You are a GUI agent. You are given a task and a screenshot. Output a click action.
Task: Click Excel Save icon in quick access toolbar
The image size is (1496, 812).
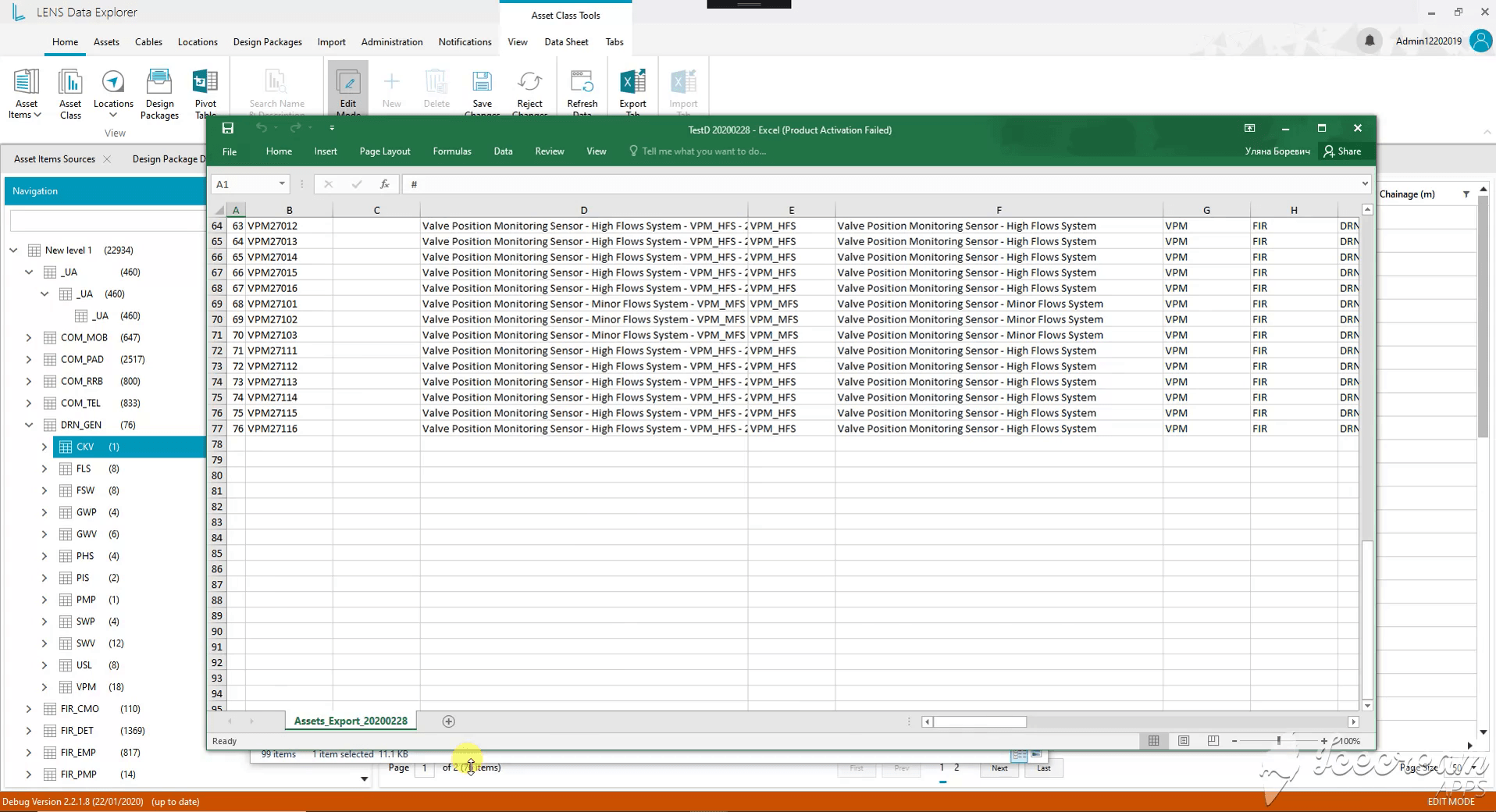[228, 128]
